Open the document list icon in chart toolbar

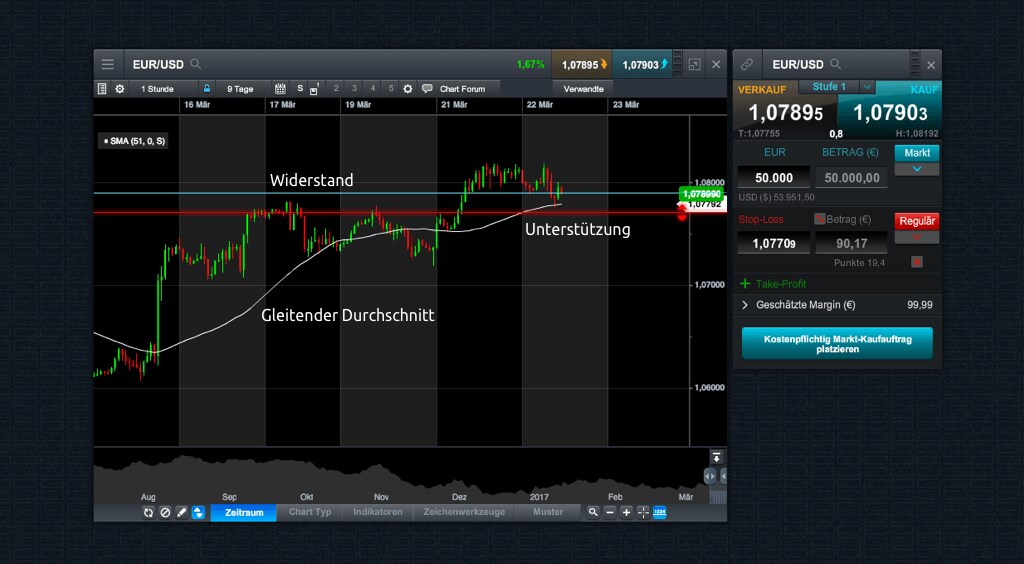tap(102, 89)
